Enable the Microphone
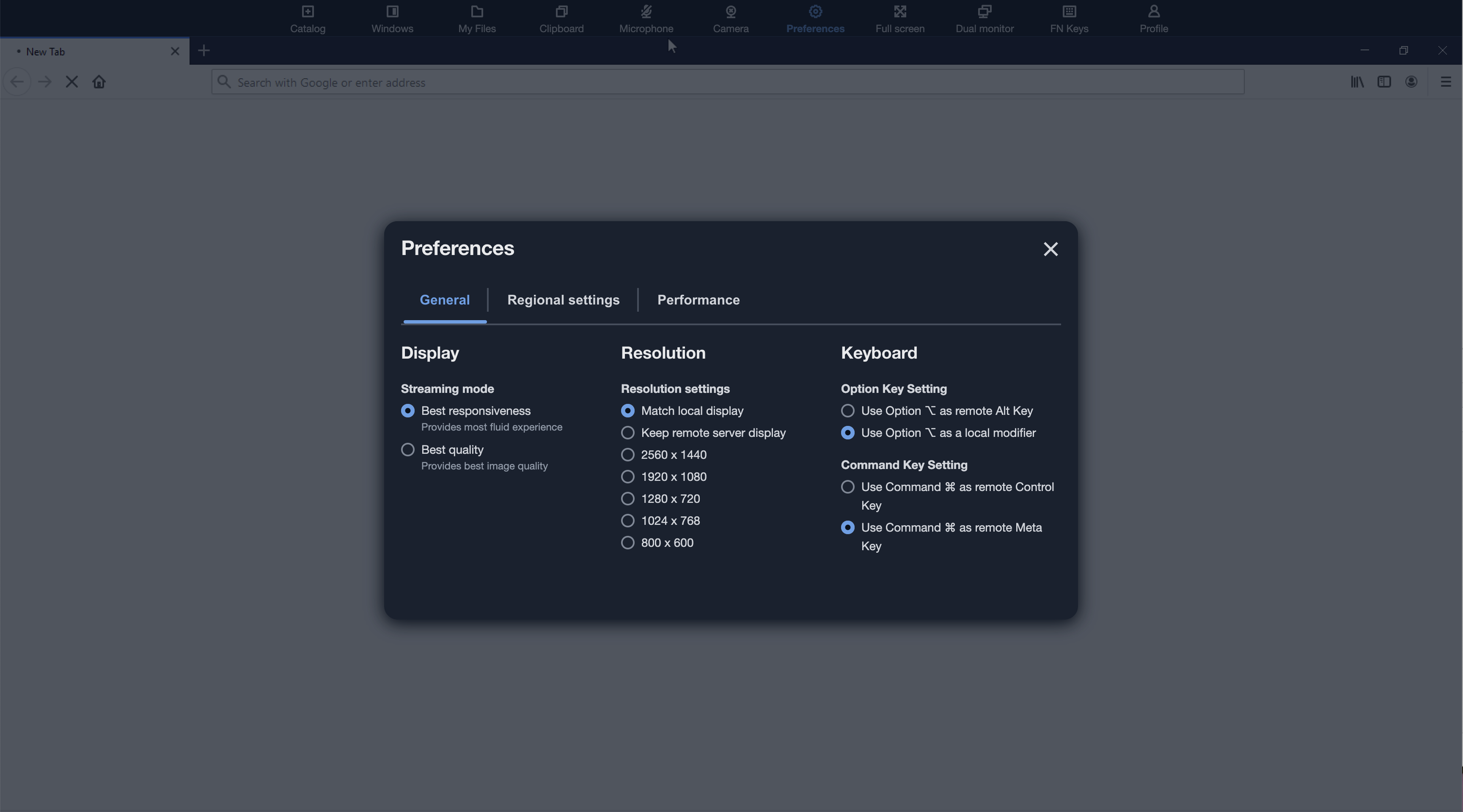The width and height of the screenshot is (1463, 812). coord(646,19)
